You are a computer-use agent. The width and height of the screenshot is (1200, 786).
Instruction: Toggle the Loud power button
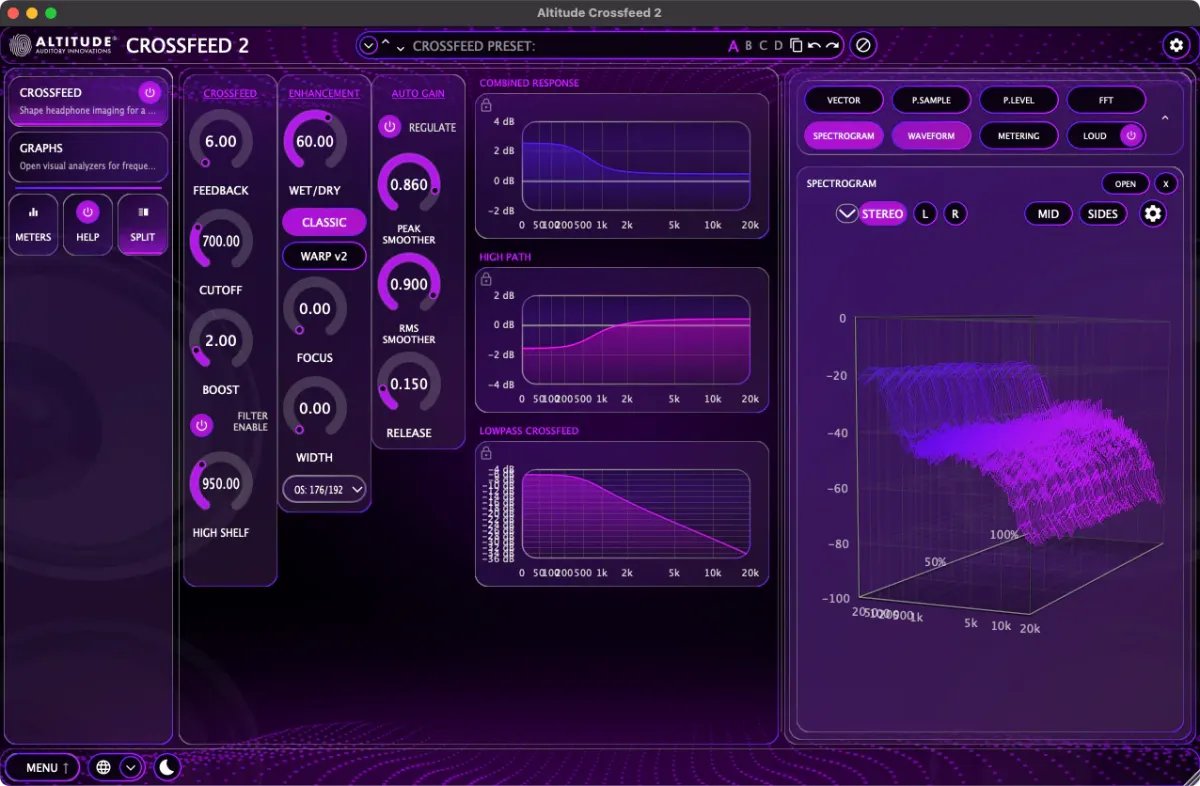point(1131,136)
